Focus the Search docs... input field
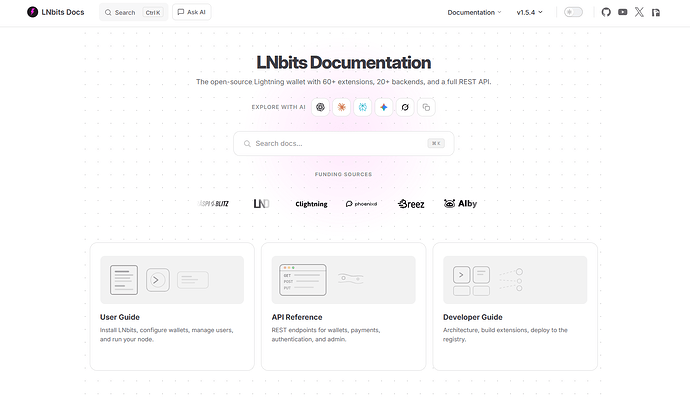This screenshot has width=690, height=397. tap(343, 143)
